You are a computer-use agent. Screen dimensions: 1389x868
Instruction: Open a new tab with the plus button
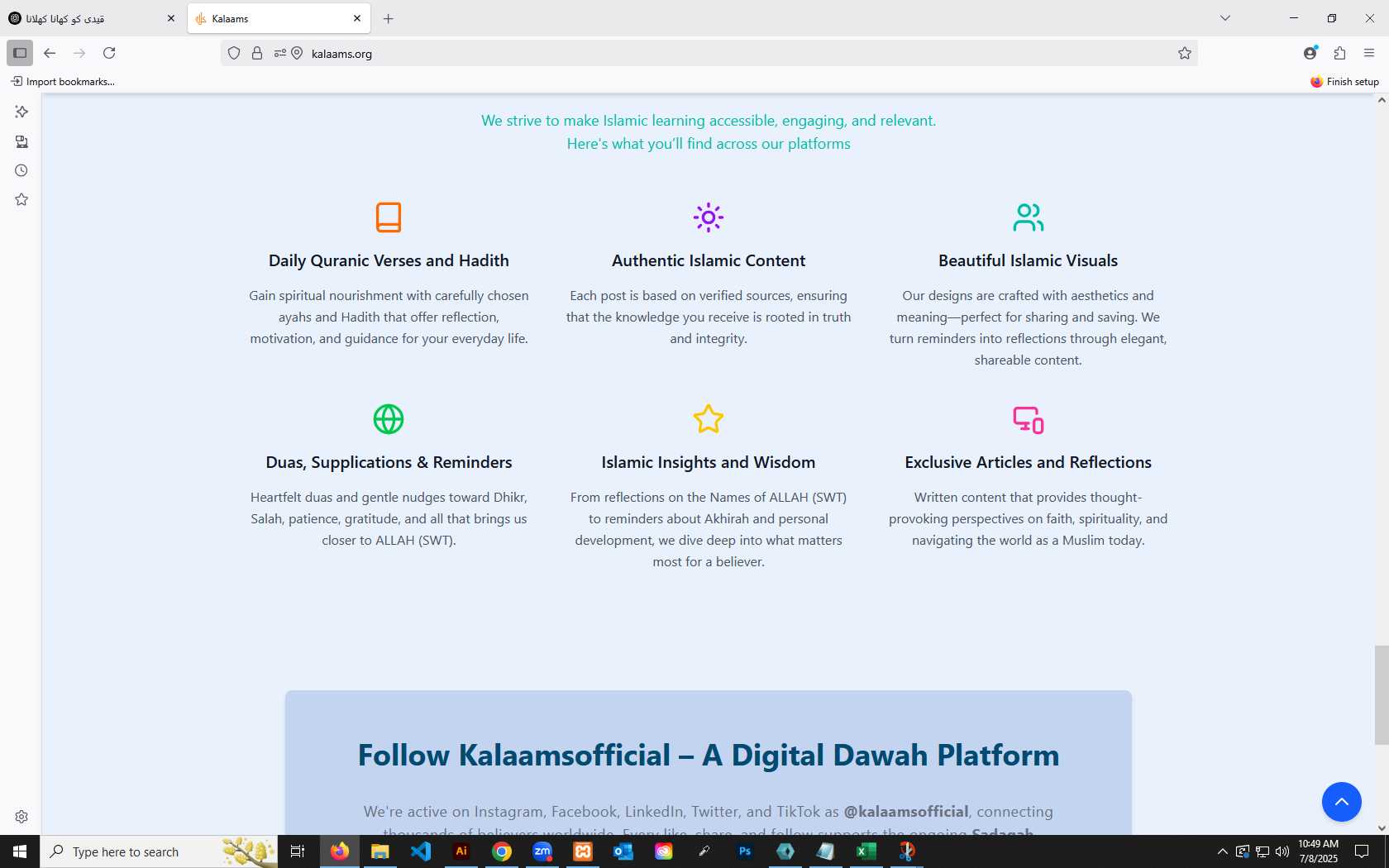click(x=388, y=18)
